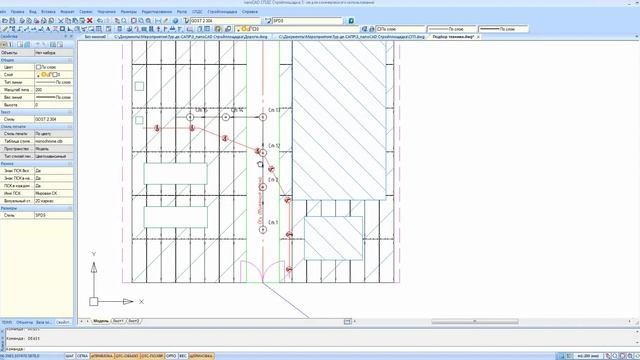
Task: Open the lineweight 'По слою' dropdown in toolbar
Action: pos(504,29)
